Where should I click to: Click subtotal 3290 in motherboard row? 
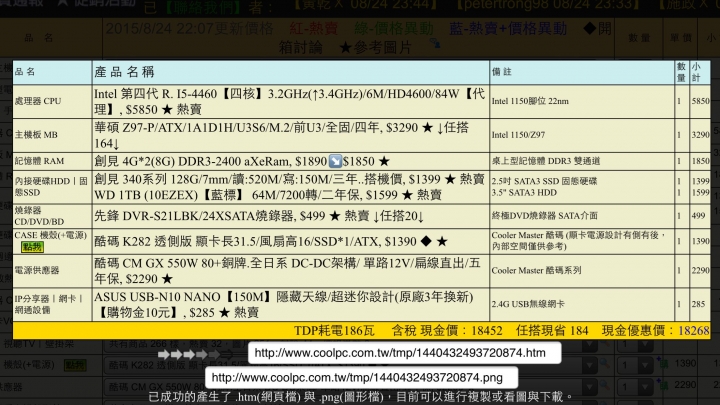[700, 135]
